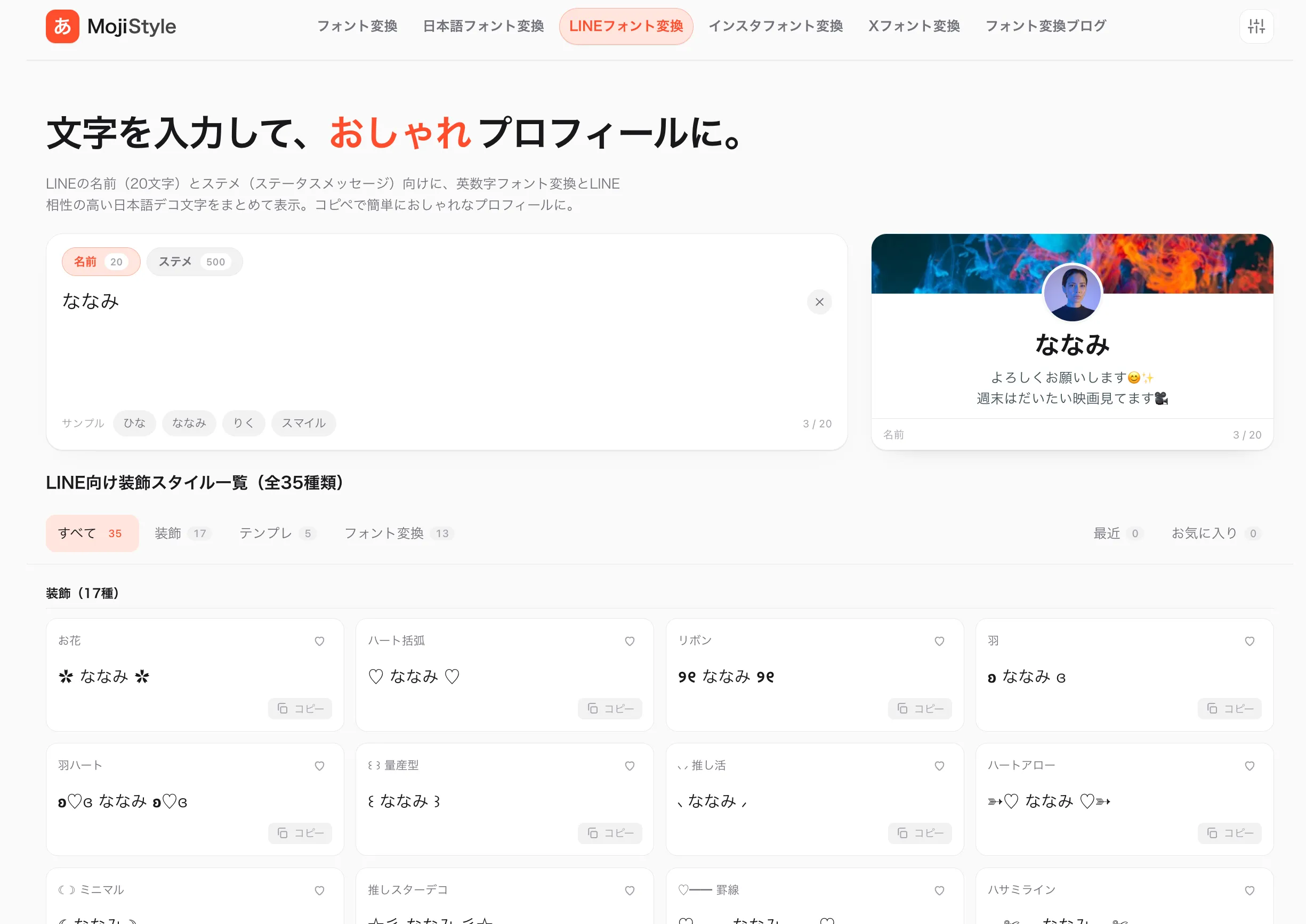1306x924 pixels.
Task: Favorite the ハート括弧 style card
Action: coord(630,641)
